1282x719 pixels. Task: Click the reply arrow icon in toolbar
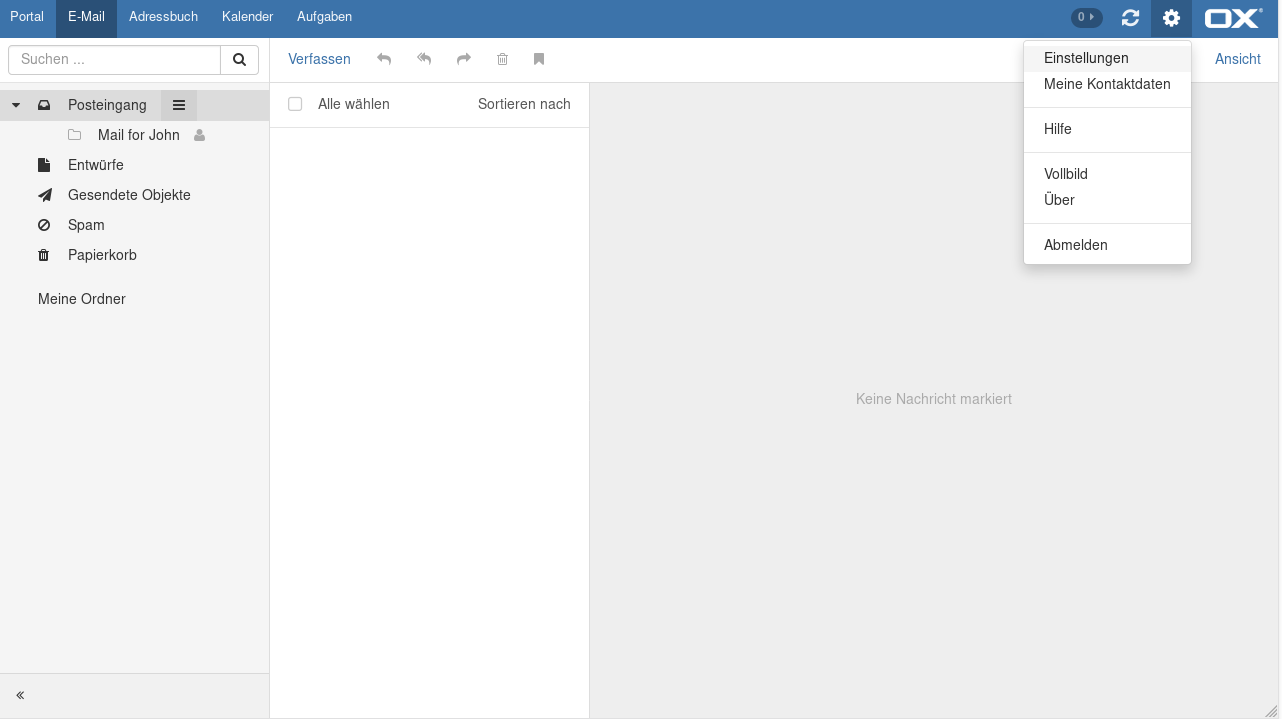pos(384,59)
